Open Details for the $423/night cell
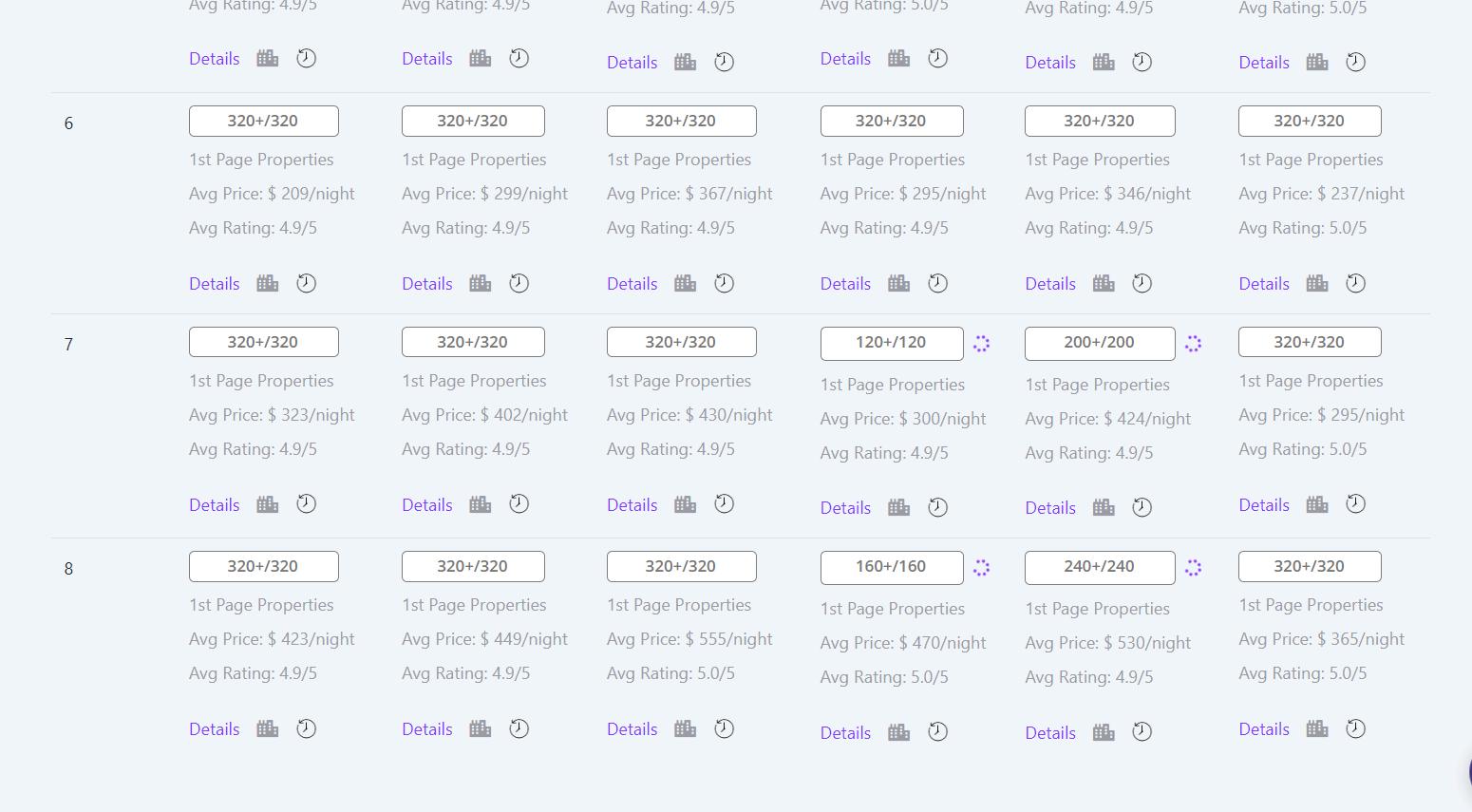 215,729
